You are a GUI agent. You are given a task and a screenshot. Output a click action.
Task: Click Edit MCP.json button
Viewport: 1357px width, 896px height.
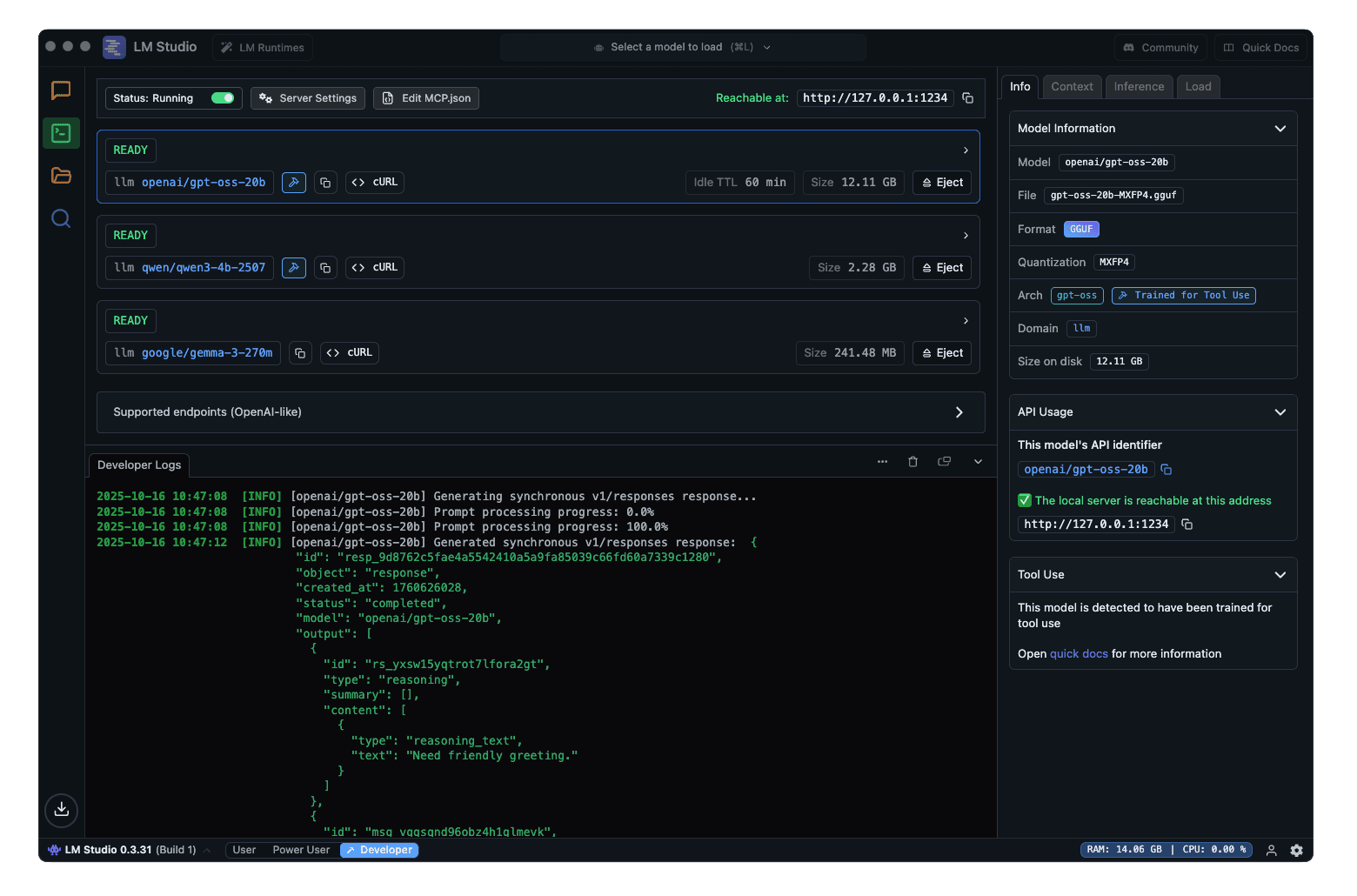[x=426, y=98]
